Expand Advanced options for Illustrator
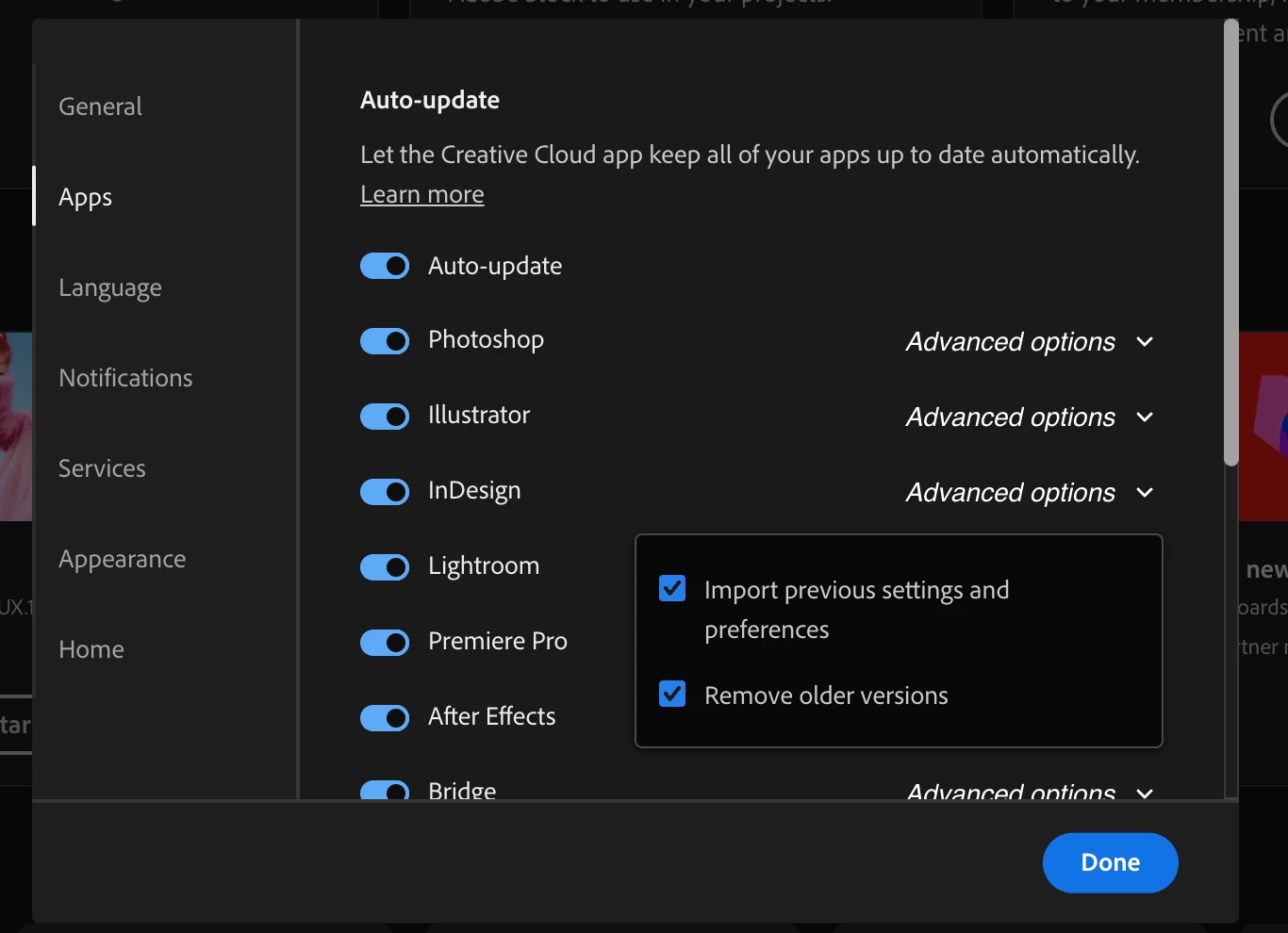Viewport: 1288px width, 933px height. [1030, 417]
